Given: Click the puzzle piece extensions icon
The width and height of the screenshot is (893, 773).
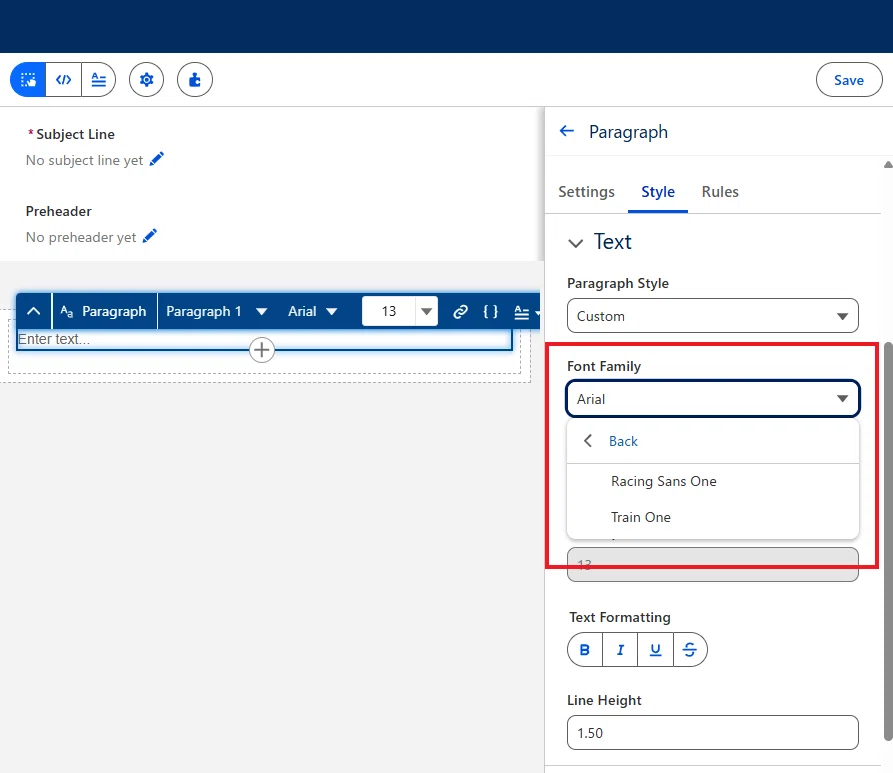Looking at the screenshot, I should pyautogui.click(x=195, y=80).
